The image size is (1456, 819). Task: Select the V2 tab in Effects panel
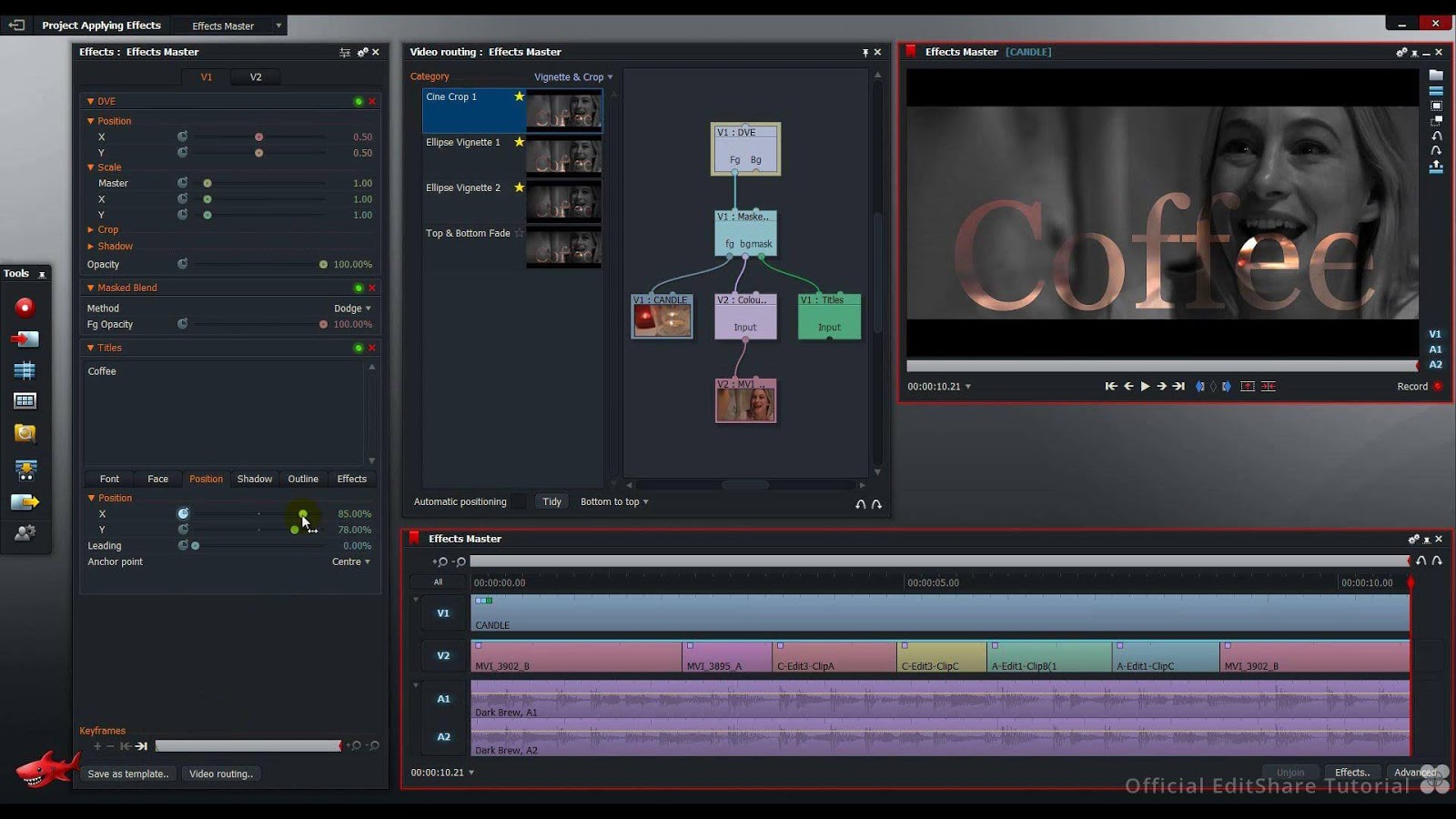pos(256,77)
